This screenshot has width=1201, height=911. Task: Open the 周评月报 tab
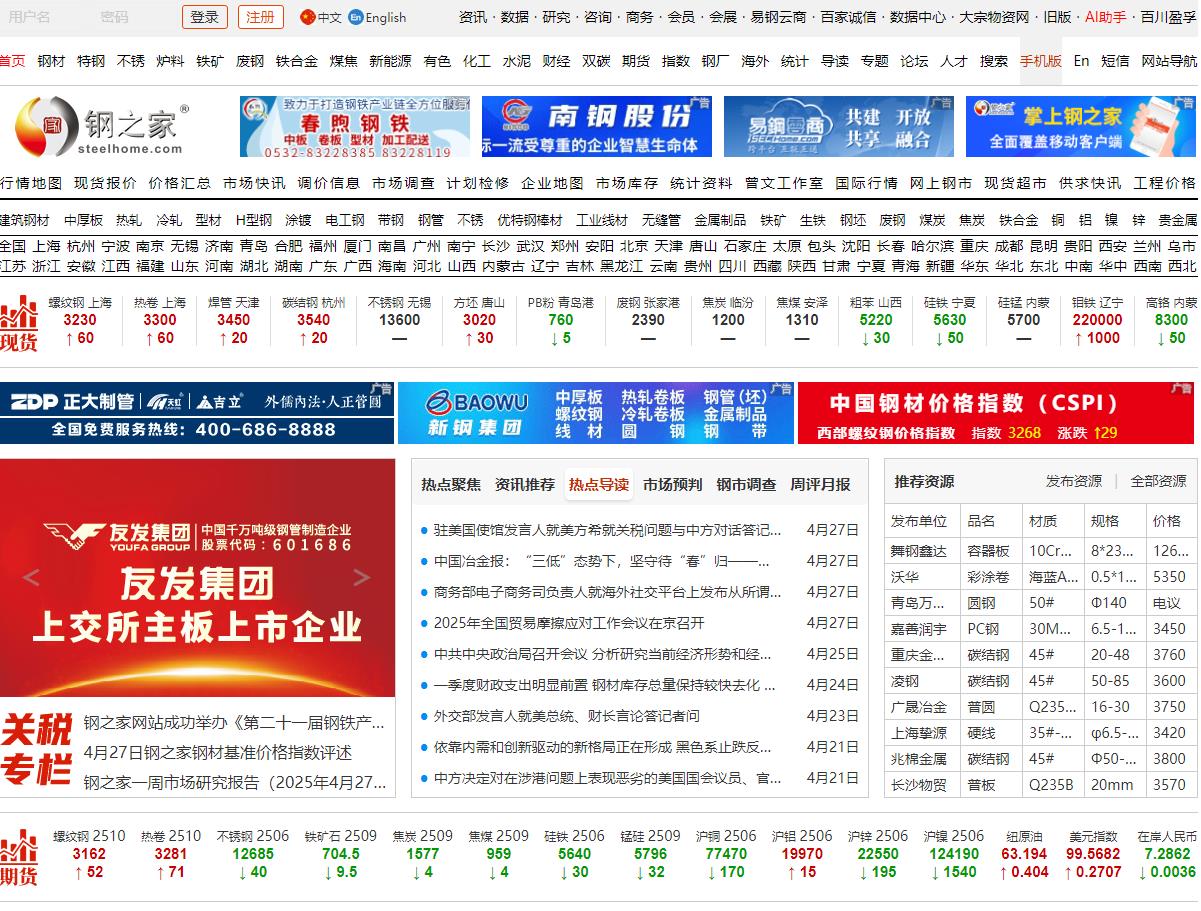coord(820,484)
